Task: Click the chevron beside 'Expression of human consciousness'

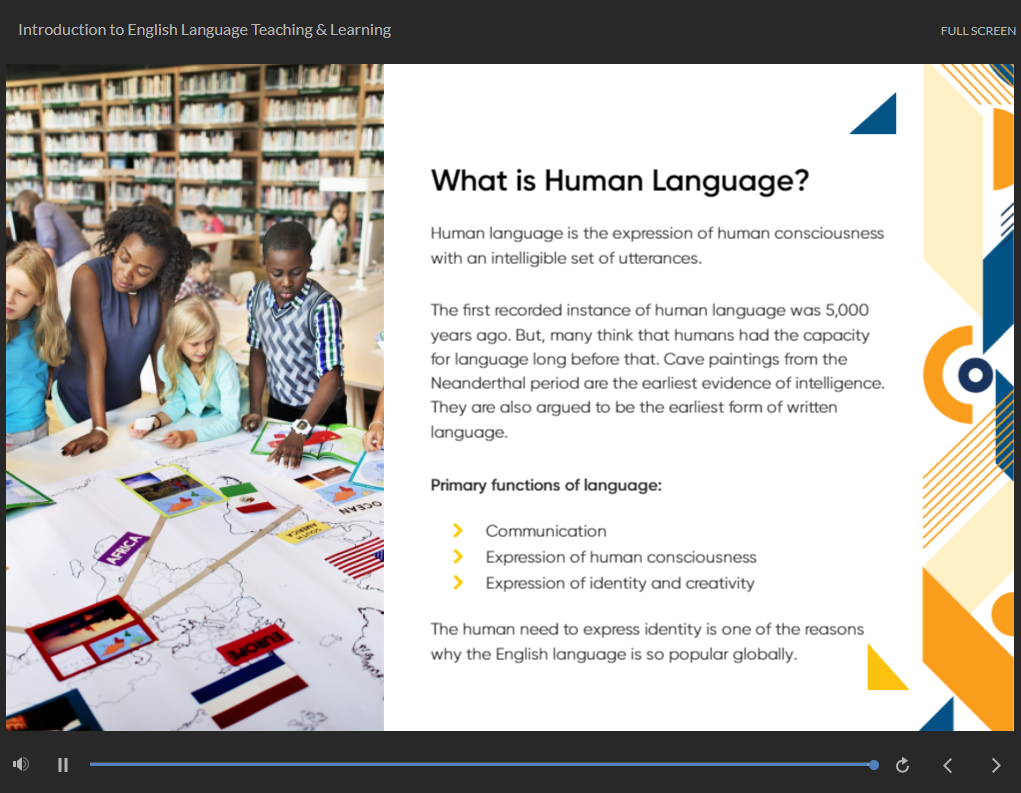Action: point(458,557)
